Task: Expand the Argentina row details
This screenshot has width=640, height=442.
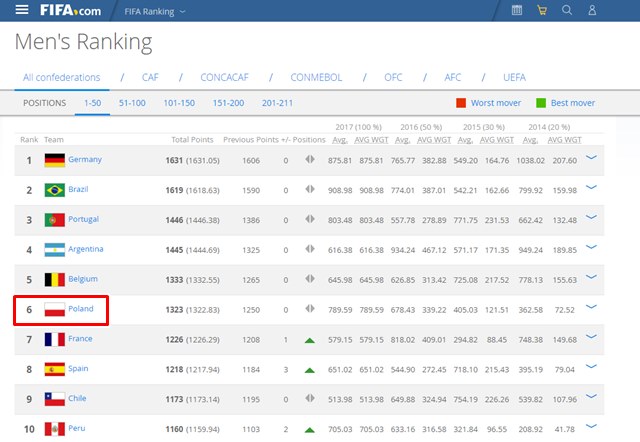Action: (x=591, y=247)
